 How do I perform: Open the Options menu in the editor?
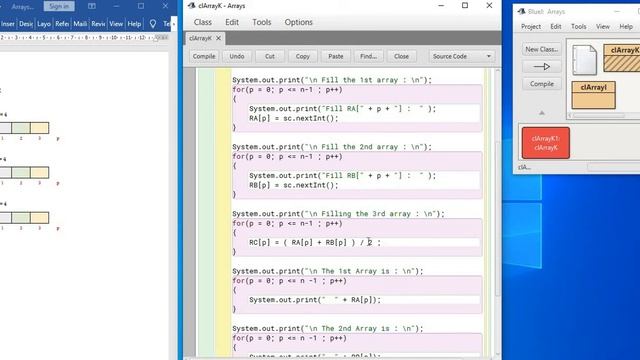click(x=298, y=22)
